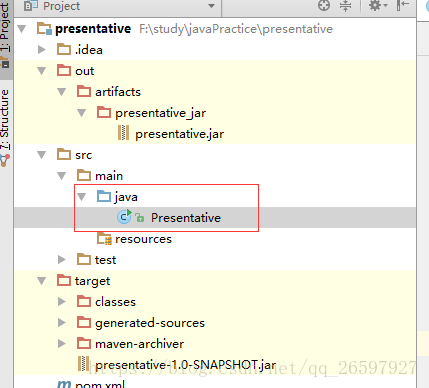The height and width of the screenshot is (388, 429).
Task: Collapse the presentative root node arrow
Action: (22, 29)
